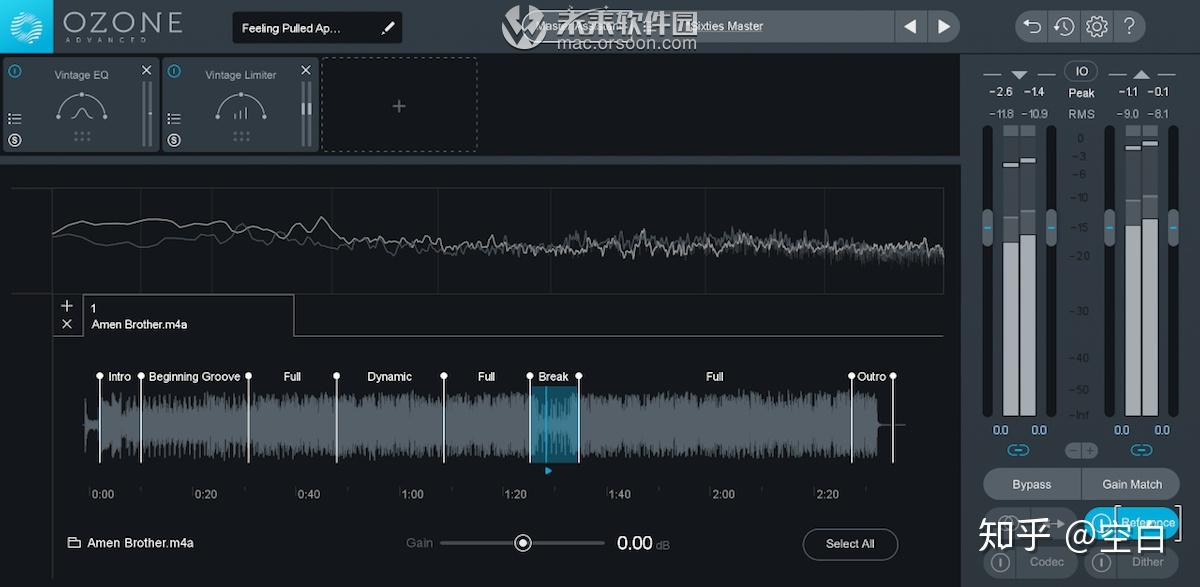This screenshot has height=587, width=1200.
Task: Click the folder icon beside Amen Brother.m4a
Action: click(x=74, y=542)
